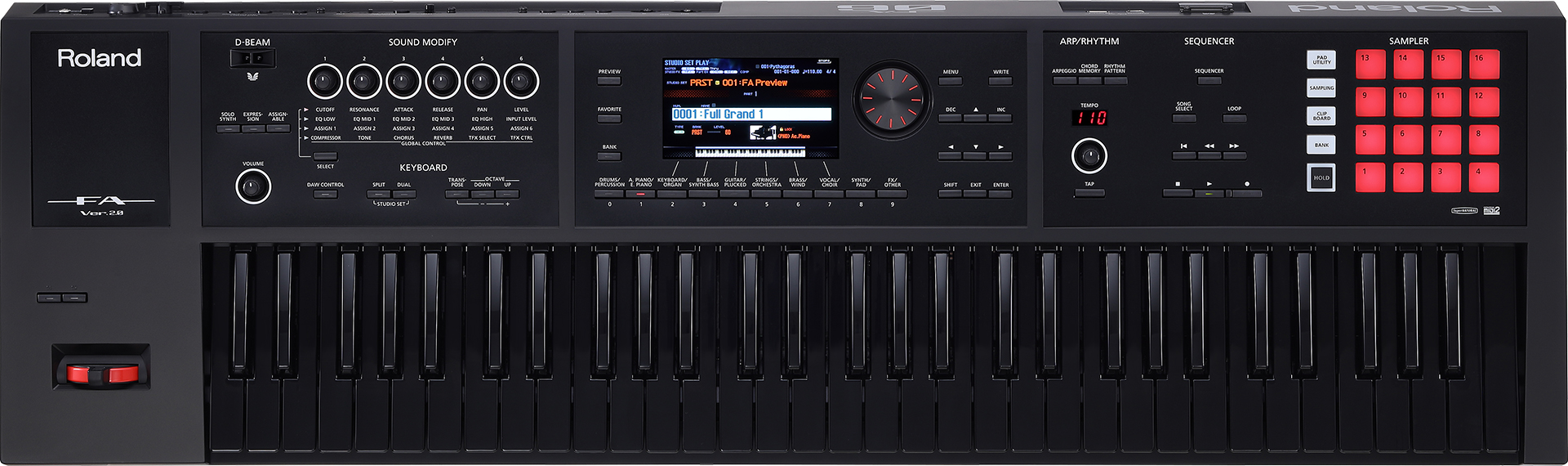Open the SONG SELECT list
1568x466 pixels.
[x=1183, y=119]
